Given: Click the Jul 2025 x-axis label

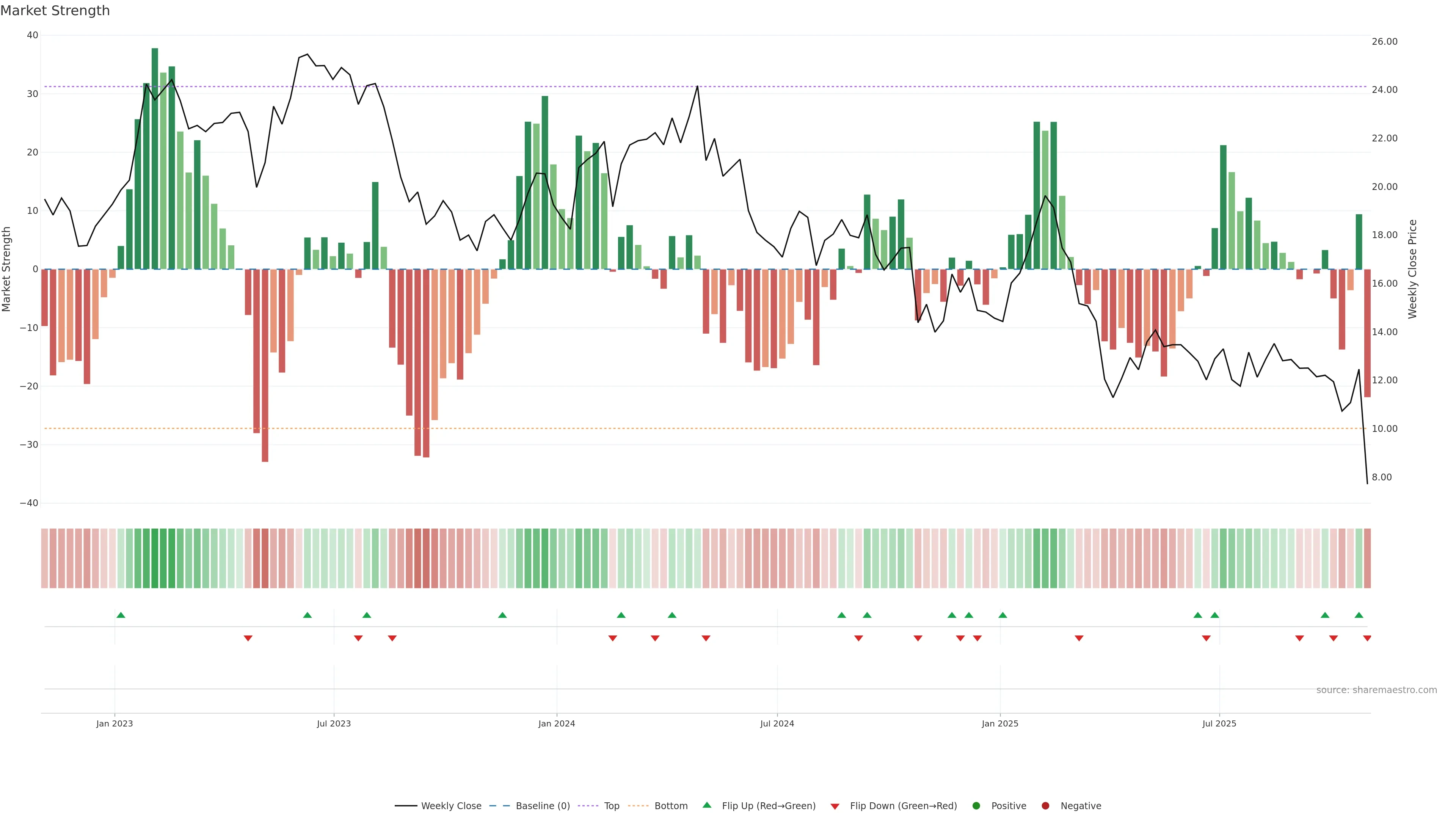Looking at the screenshot, I should 1219,723.
